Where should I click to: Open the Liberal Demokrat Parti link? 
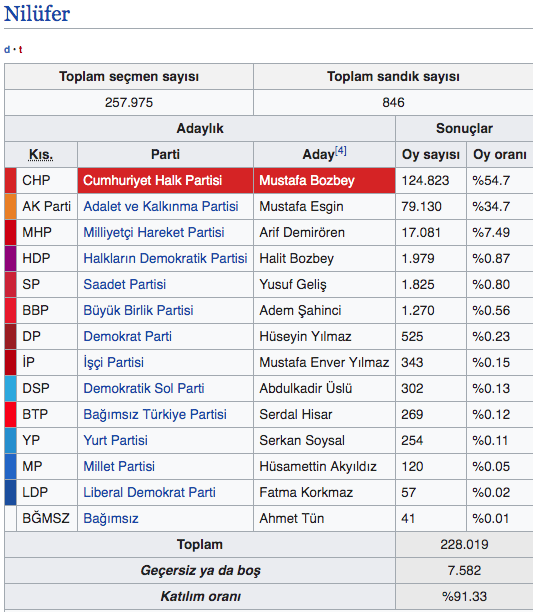coord(149,493)
